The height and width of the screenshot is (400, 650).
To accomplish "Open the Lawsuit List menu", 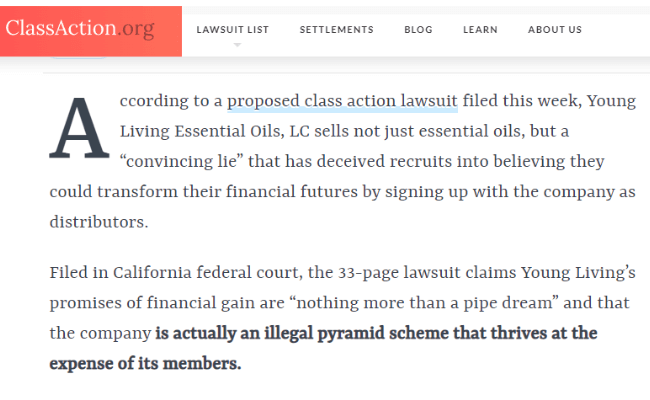I will (x=233, y=30).
